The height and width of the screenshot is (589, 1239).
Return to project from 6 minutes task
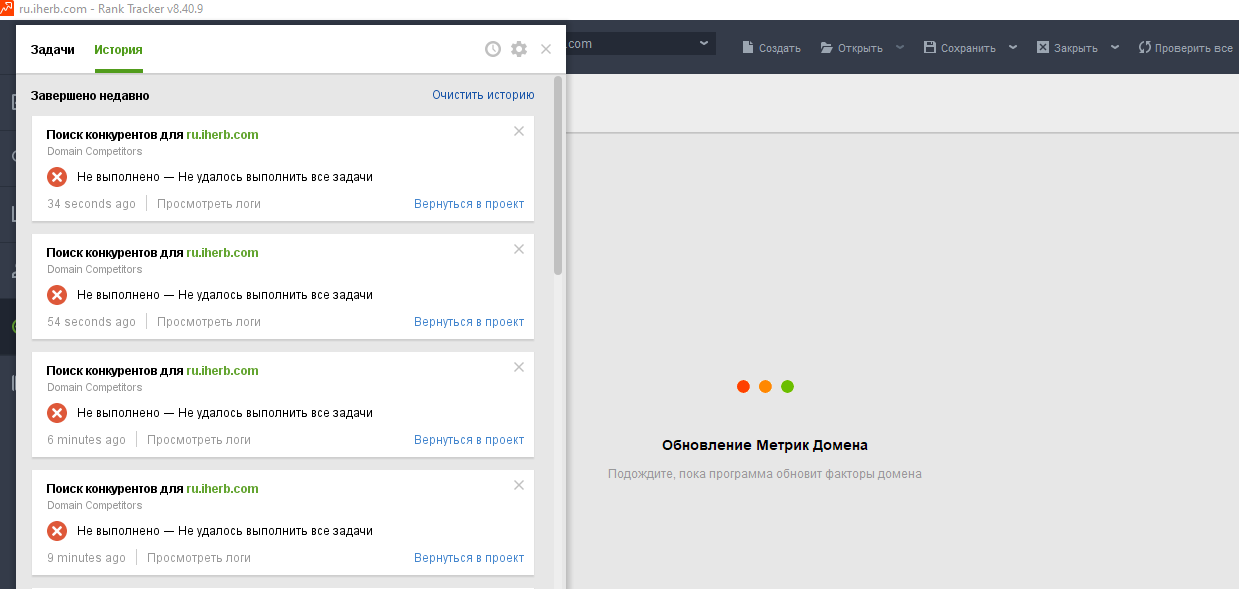[x=469, y=440]
